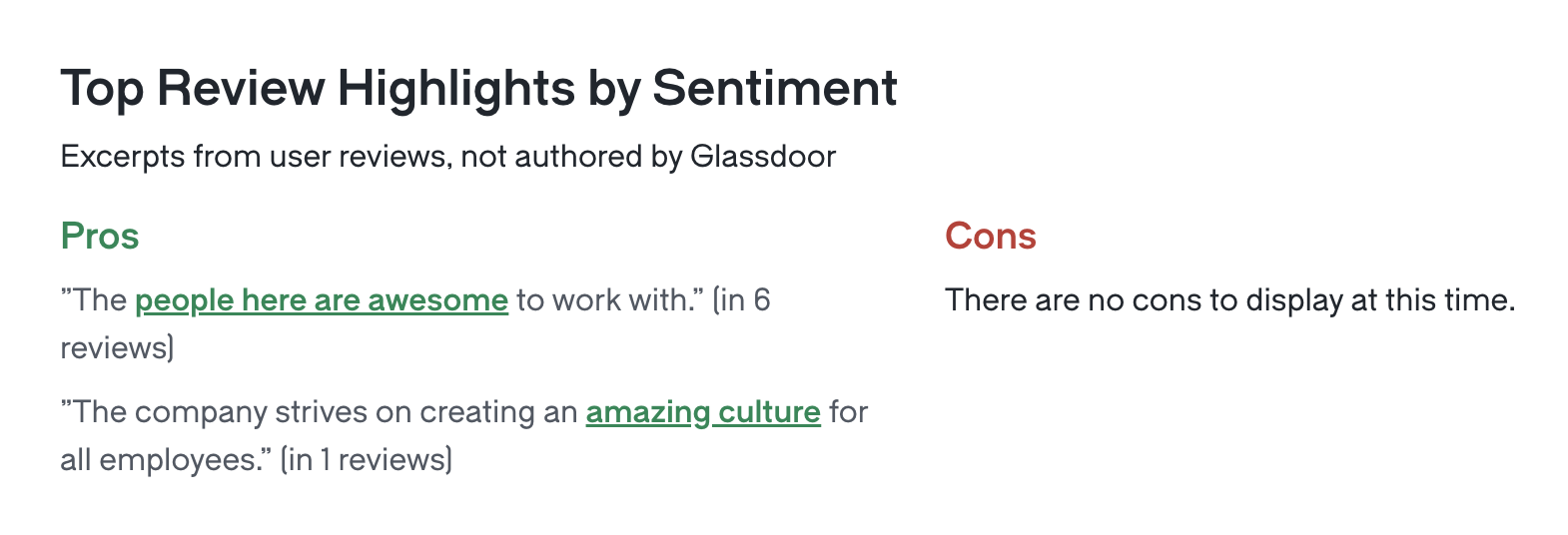
Task: Select the red Cons heading
Action: (x=991, y=237)
